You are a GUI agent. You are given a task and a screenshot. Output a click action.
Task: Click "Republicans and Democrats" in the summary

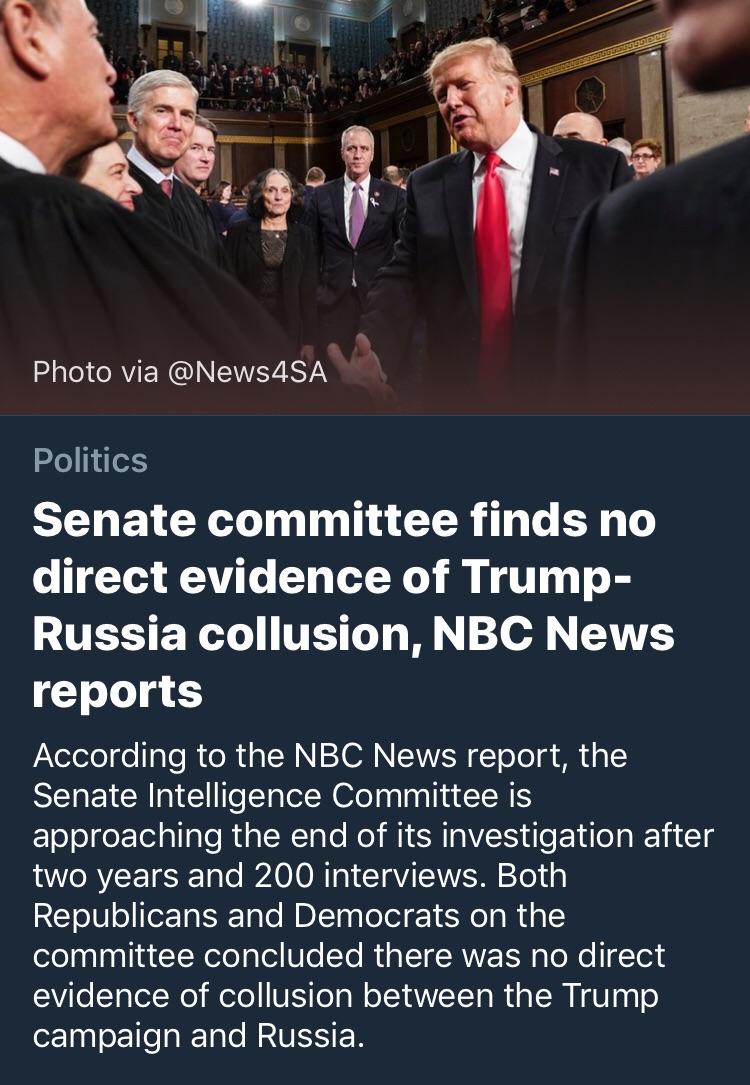pyautogui.click(x=246, y=915)
